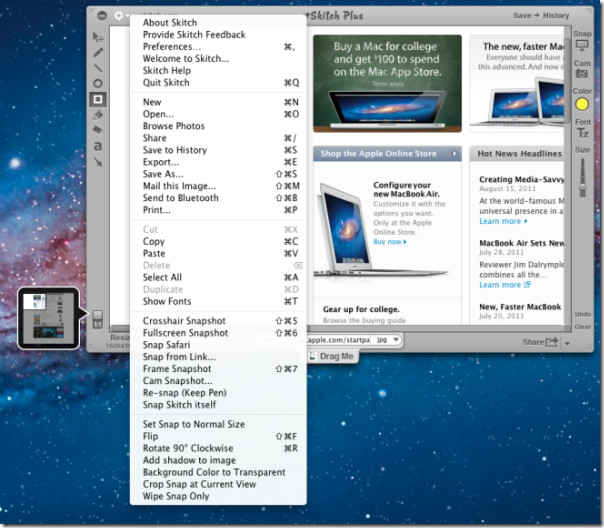Choose Crosshair Snapshot
This screenshot has width=604, height=528.
(218, 321)
